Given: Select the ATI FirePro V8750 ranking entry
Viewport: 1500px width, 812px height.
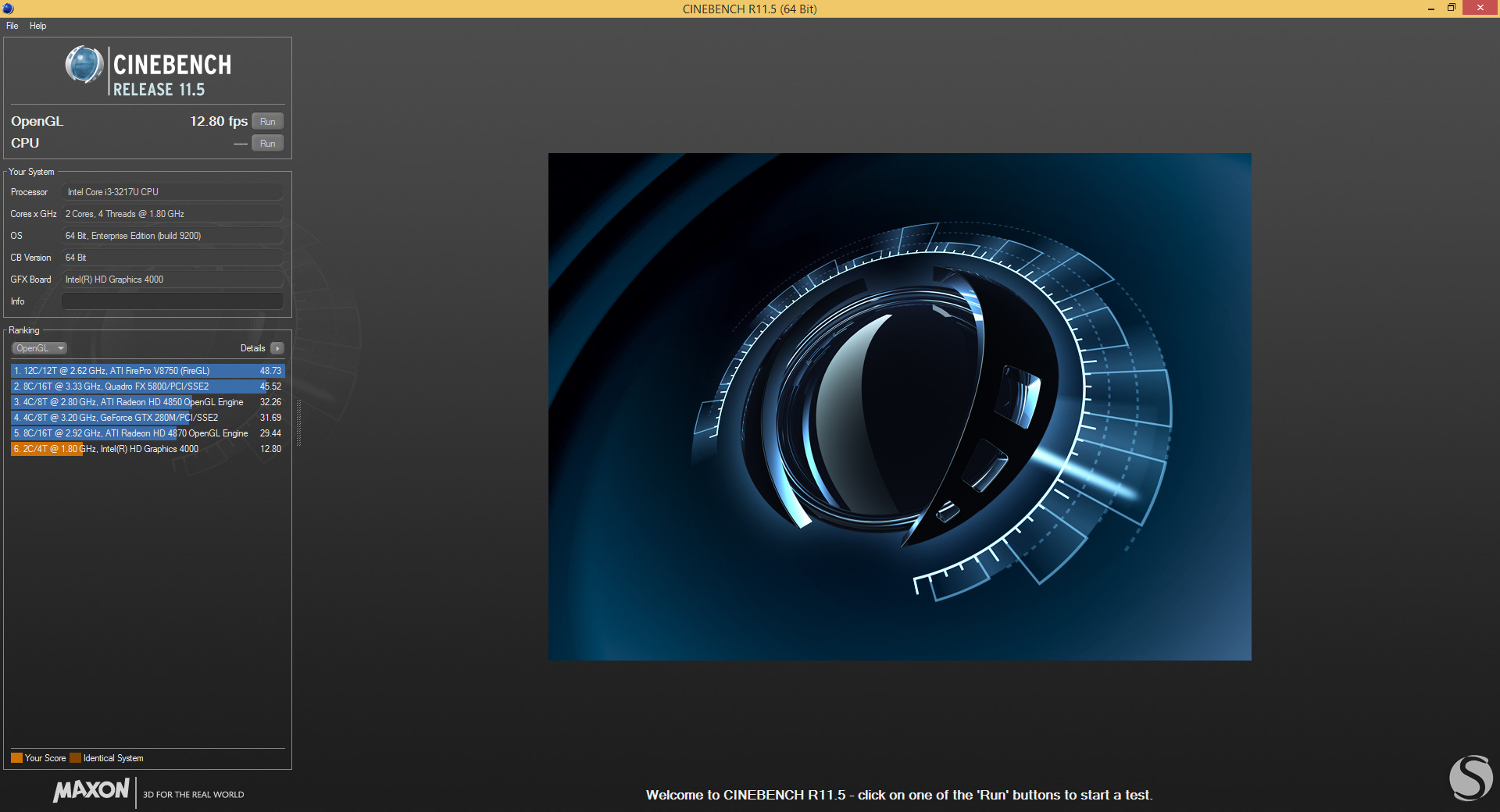Looking at the screenshot, I should (148, 371).
